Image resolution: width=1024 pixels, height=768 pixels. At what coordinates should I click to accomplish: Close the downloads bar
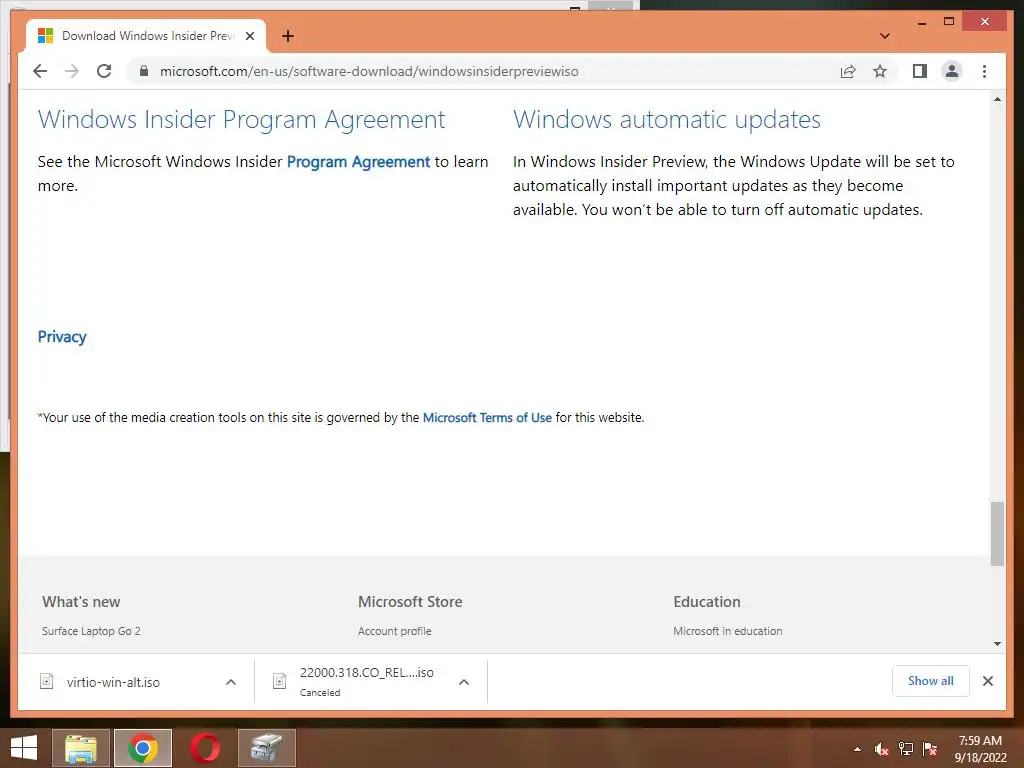point(987,681)
